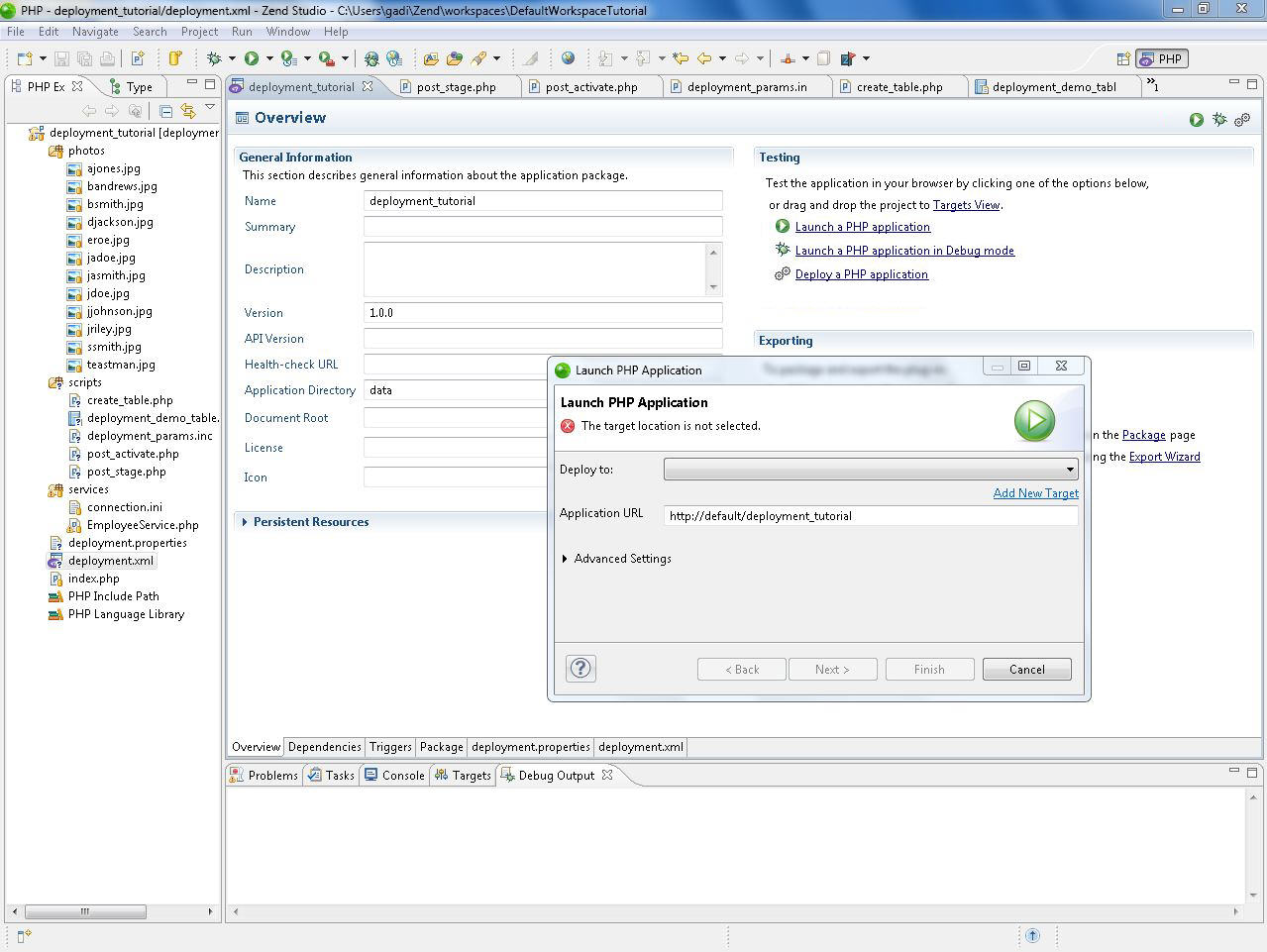
Task: Click the Targets View link
Action: 966,205
